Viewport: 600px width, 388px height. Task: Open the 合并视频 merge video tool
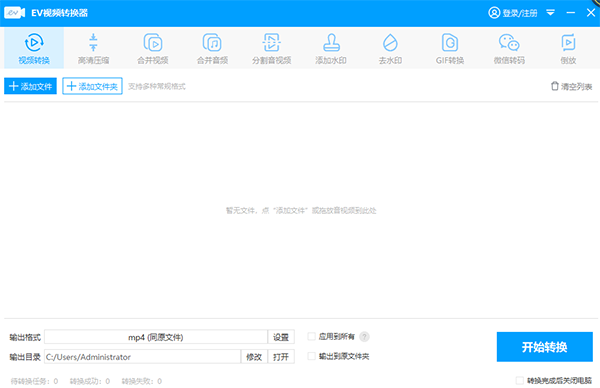[153, 48]
